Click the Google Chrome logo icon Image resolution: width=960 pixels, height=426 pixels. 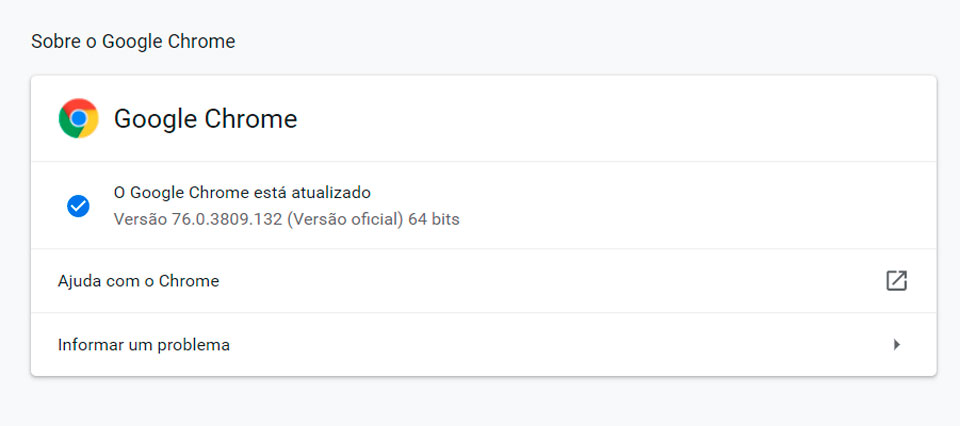click(78, 118)
